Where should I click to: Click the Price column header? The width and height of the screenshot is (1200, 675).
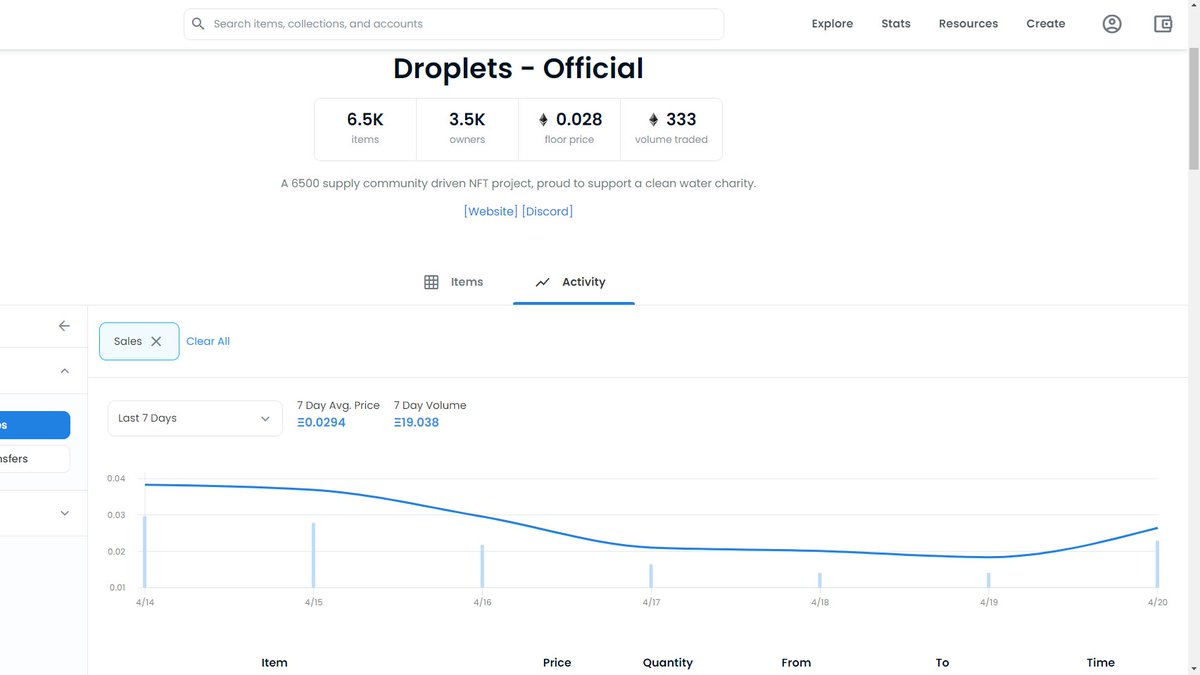pyautogui.click(x=557, y=662)
